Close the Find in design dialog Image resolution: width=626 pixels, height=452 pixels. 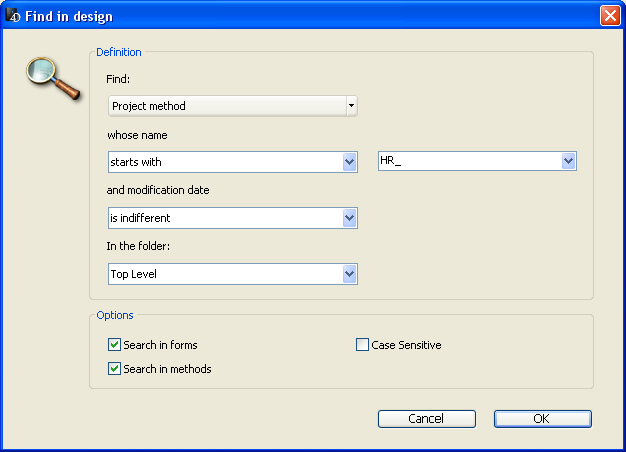(x=609, y=16)
